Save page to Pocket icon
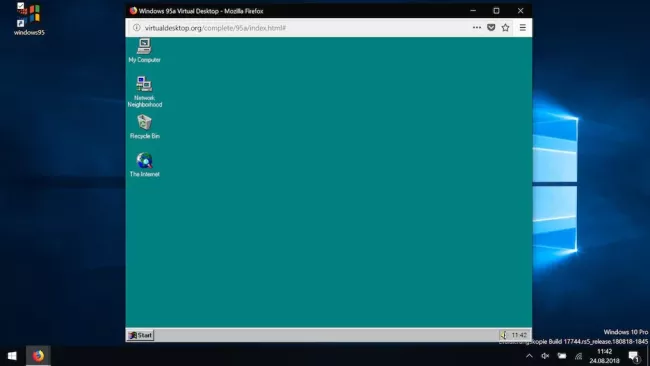The height and width of the screenshot is (366, 650). 491,28
